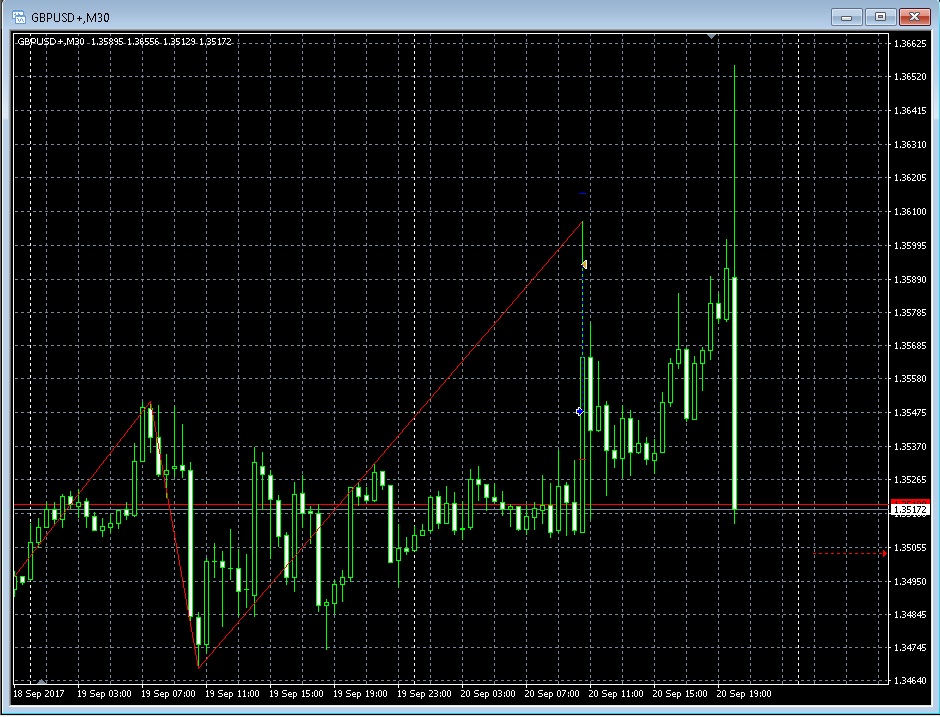Click the yellow arrow trade marker
This screenshot has width=940, height=717.
pos(584,264)
